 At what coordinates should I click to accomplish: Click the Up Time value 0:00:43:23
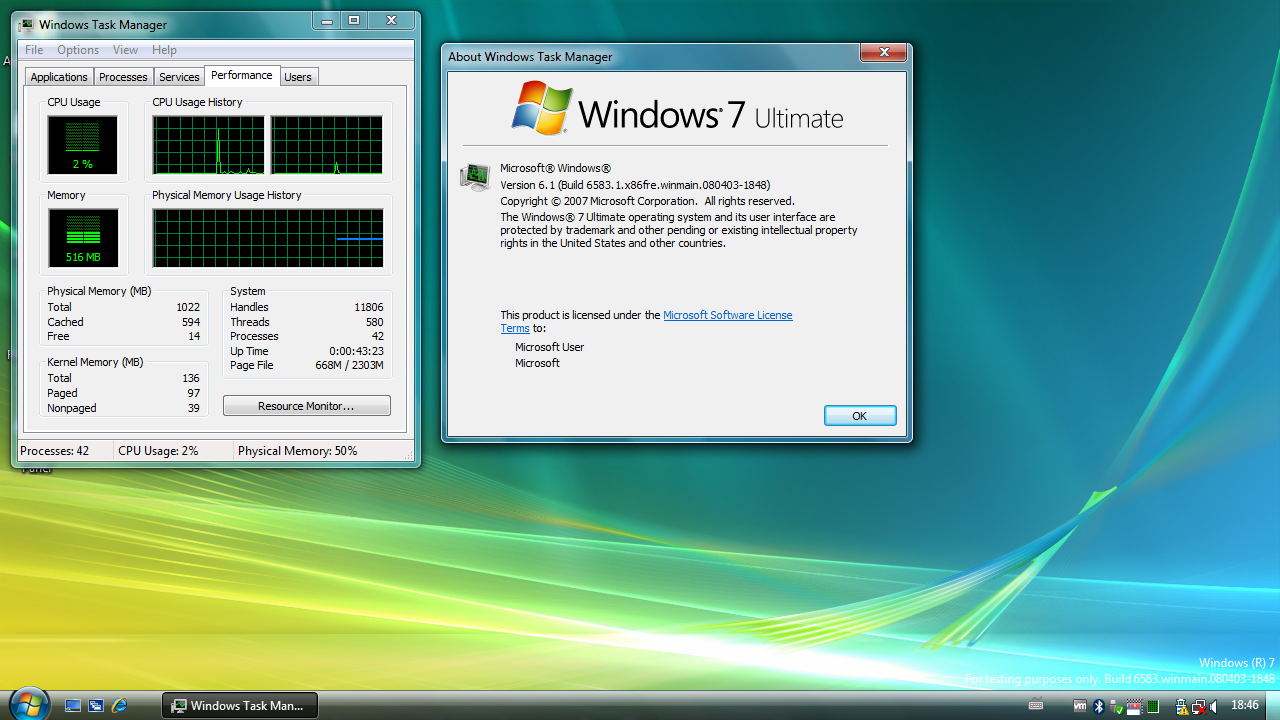[356, 351]
